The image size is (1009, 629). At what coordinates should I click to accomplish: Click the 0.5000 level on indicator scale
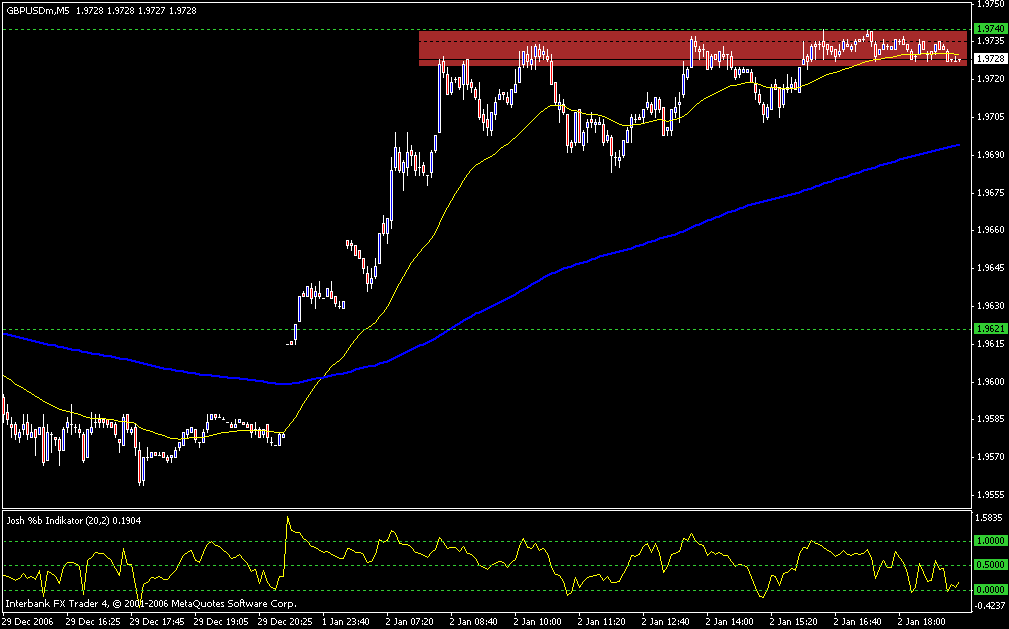tap(990, 566)
